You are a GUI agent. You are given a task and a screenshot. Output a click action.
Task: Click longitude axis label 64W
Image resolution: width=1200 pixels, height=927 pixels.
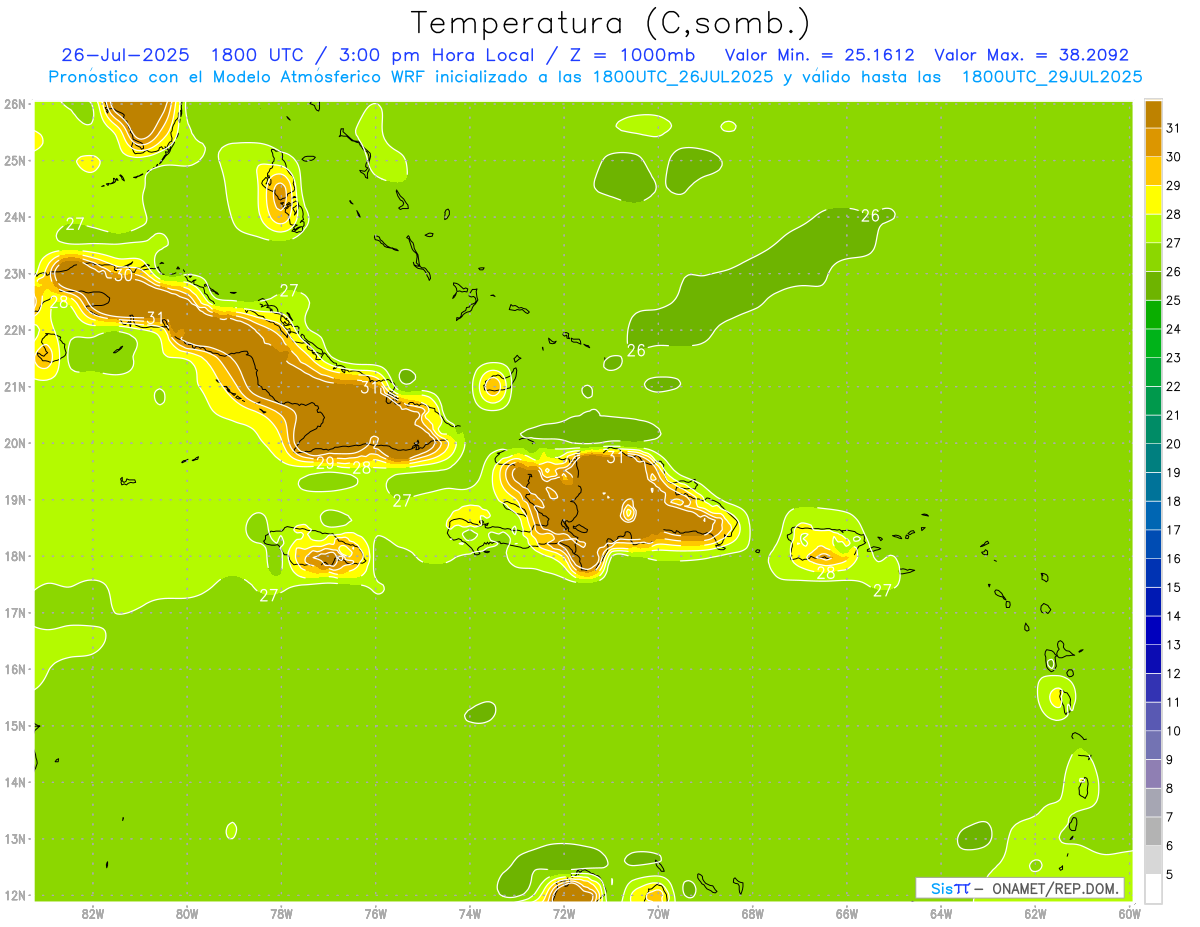point(941,912)
